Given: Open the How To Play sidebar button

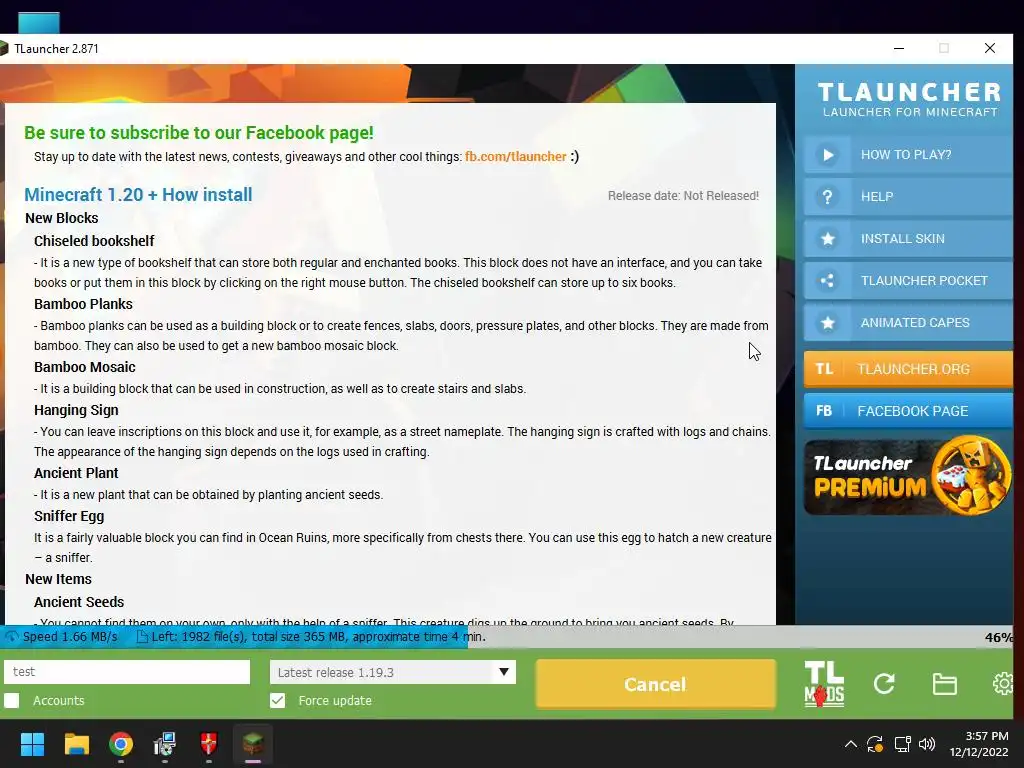Looking at the screenshot, I should point(908,155).
